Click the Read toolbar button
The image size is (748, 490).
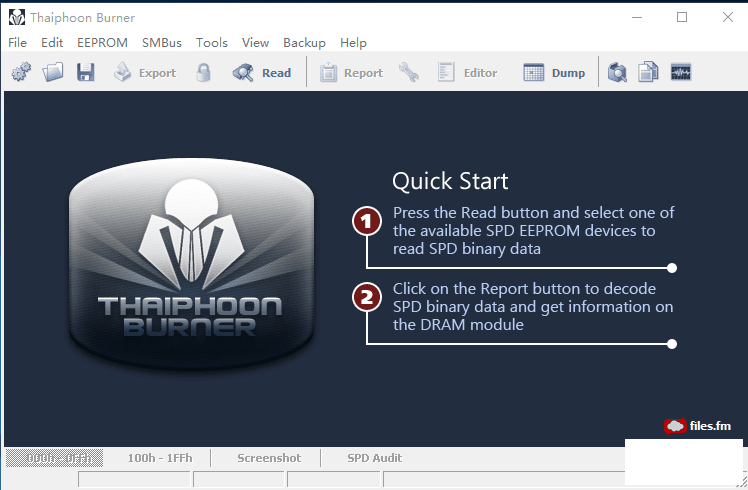[262, 73]
